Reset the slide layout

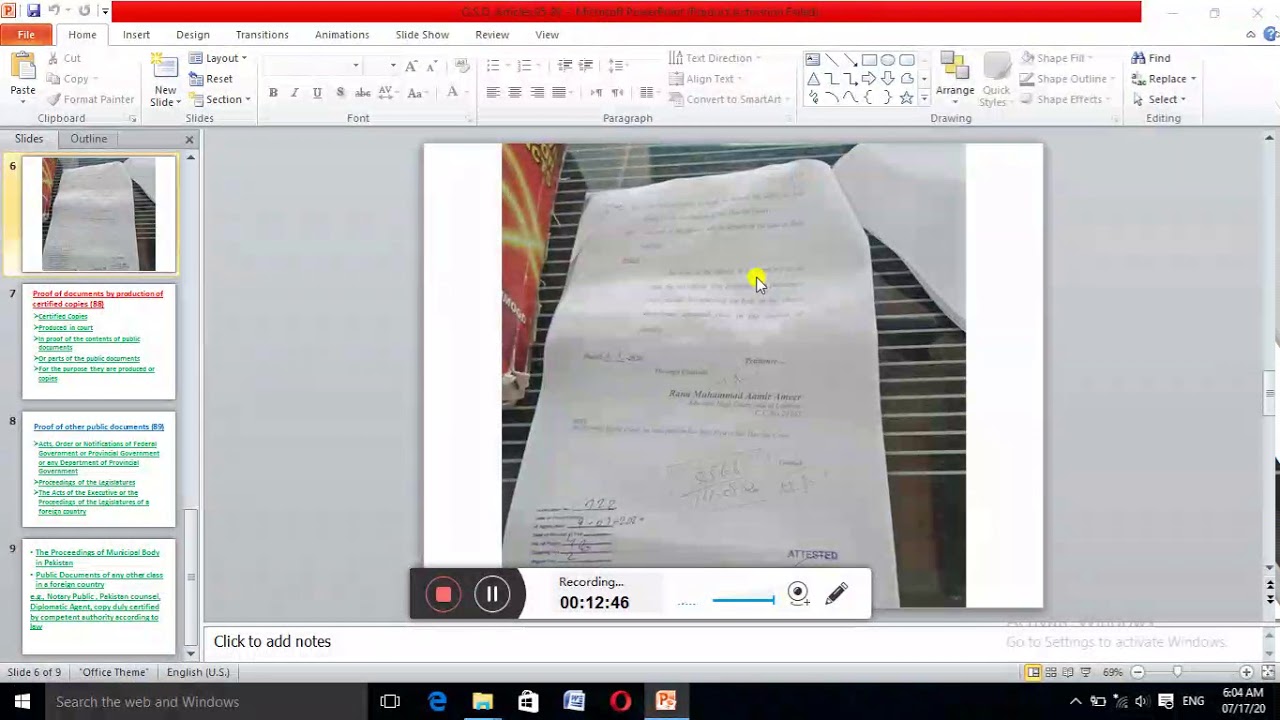pos(211,79)
